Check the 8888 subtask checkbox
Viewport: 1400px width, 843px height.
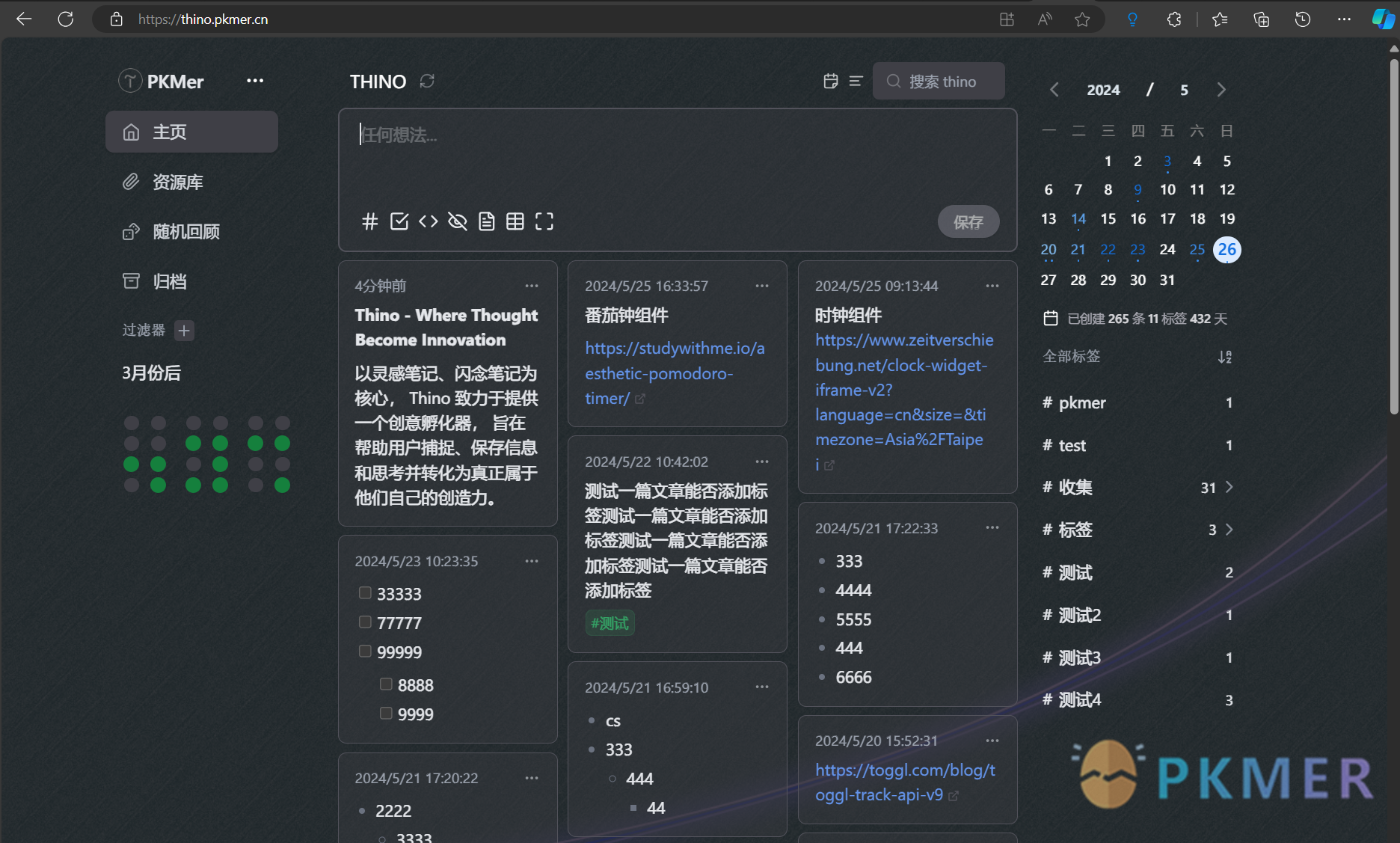(386, 684)
